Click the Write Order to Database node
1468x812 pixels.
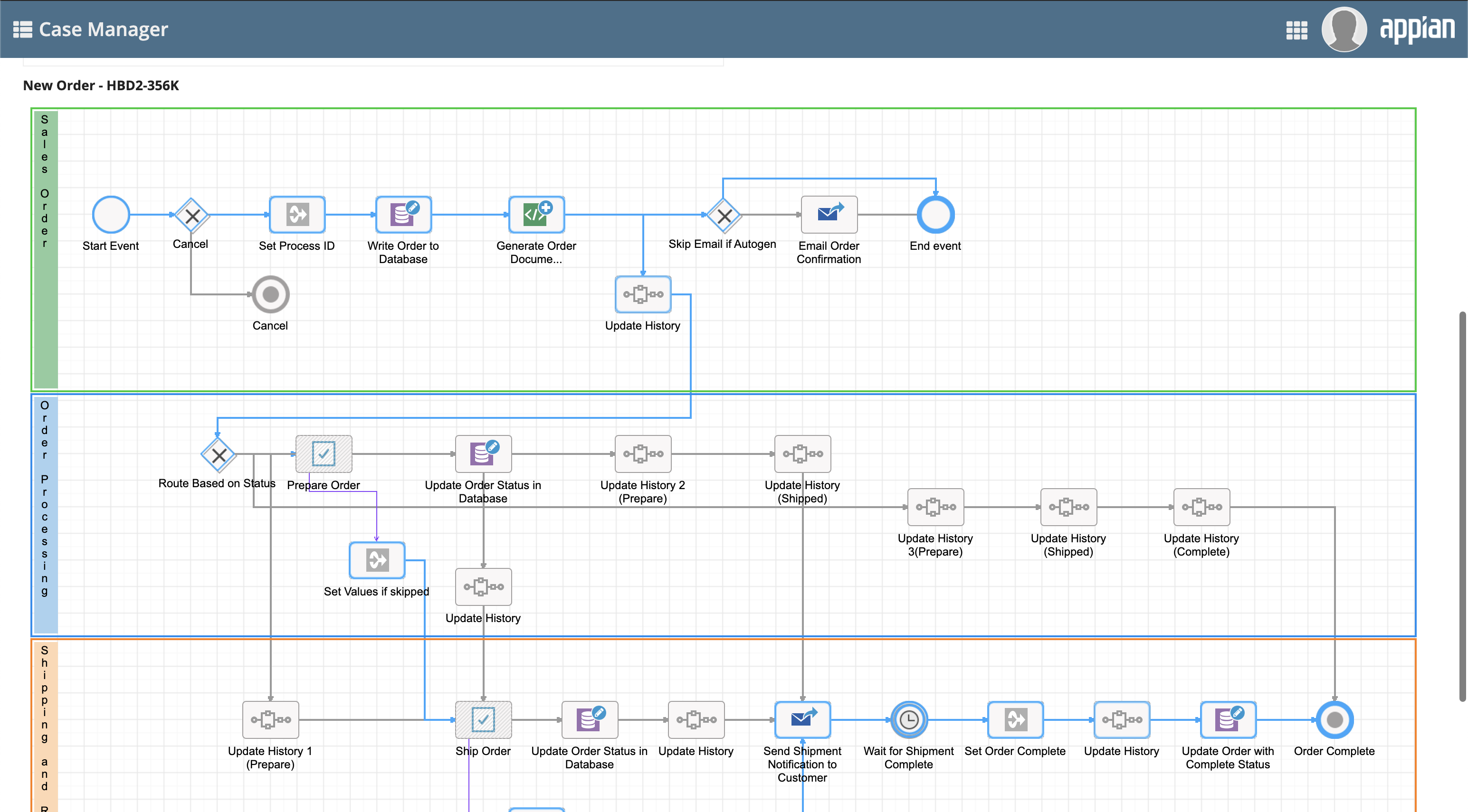pos(403,215)
